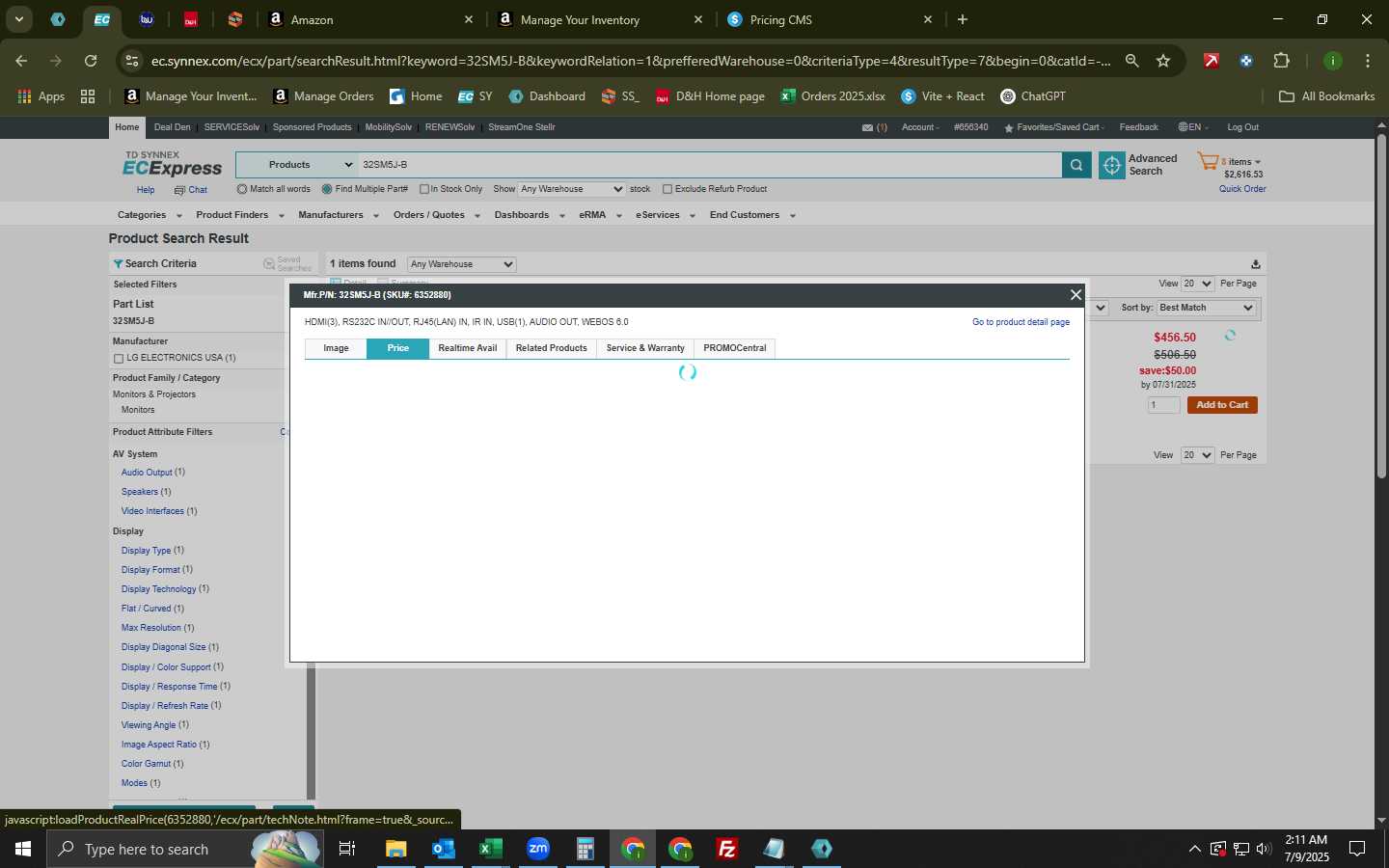Viewport: 1389px width, 868px height.
Task: Open the Show Any Warehouse dropdown
Action: [571, 189]
